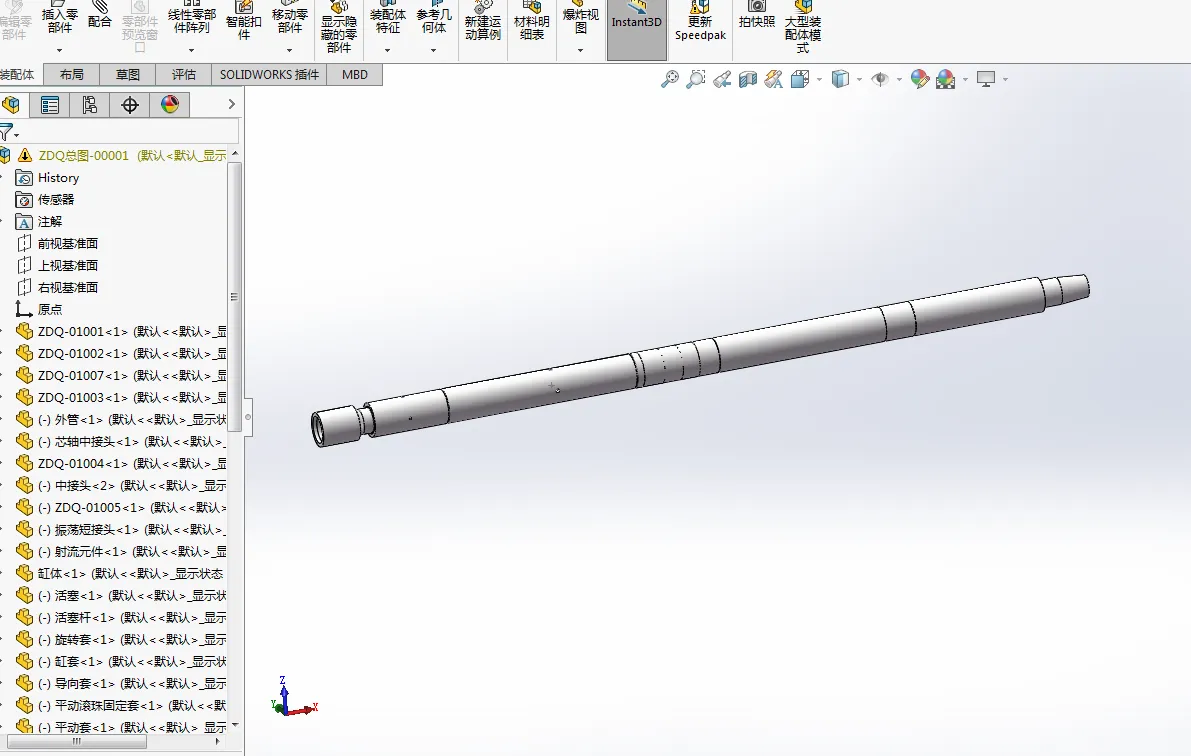The image size is (1191, 756).
Task: Create a 新建运动算例 motion study
Action: 482,21
